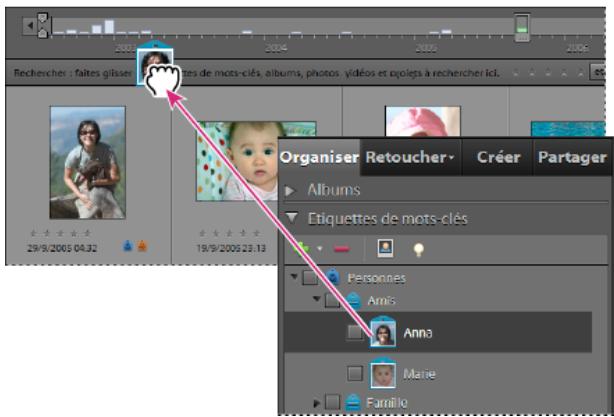Viewport: 614px width, 417px height.
Task: Select the woman with dog photo
Action: (88, 162)
